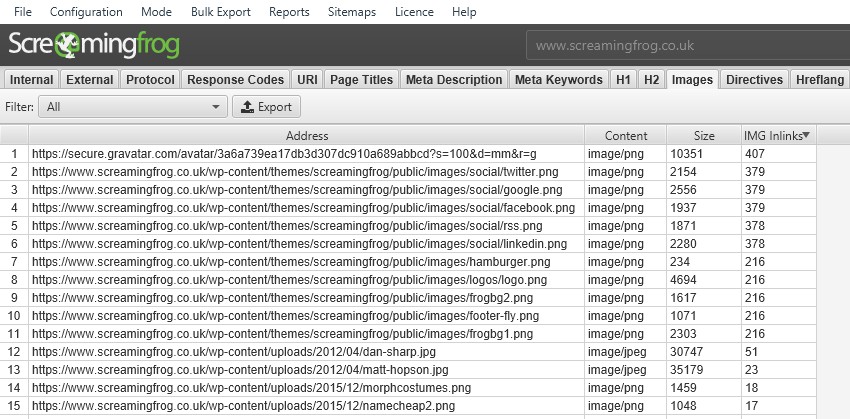The width and height of the screenshot is (850, 419).
Task: Click size value 30747
Action: tap(687, 352)
